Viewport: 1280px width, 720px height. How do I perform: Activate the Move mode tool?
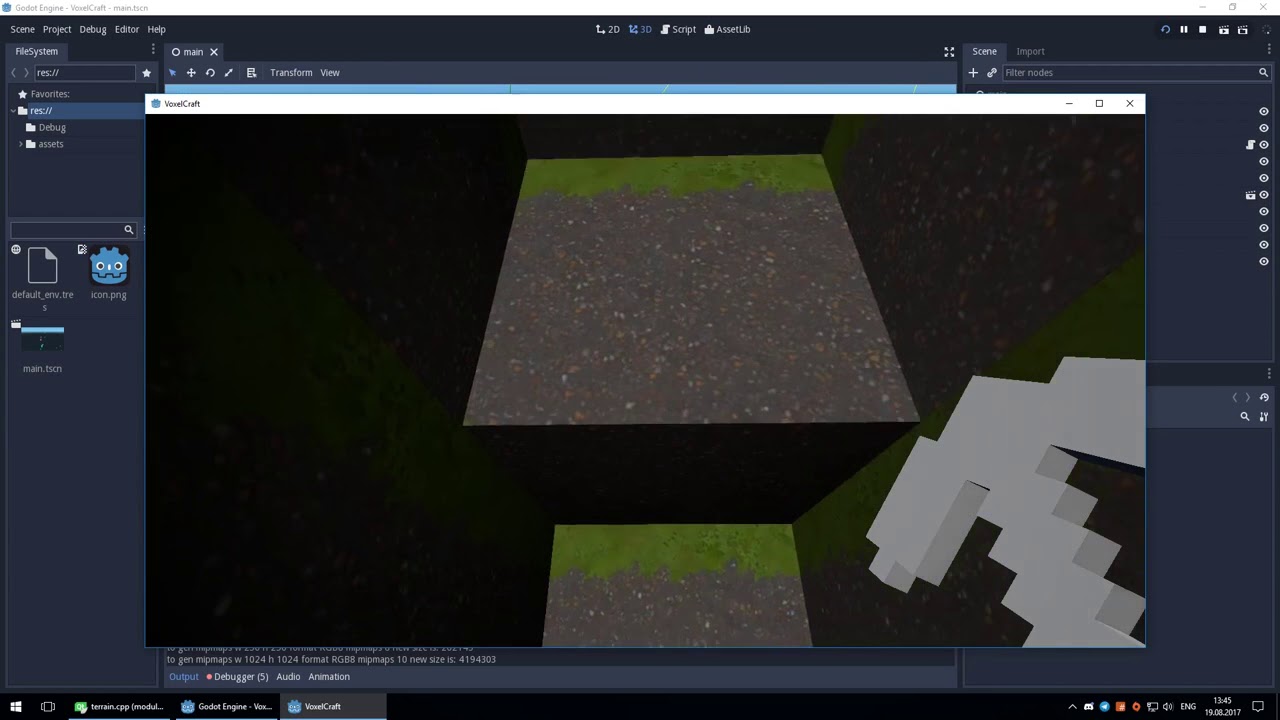click(x=191, y=72)
